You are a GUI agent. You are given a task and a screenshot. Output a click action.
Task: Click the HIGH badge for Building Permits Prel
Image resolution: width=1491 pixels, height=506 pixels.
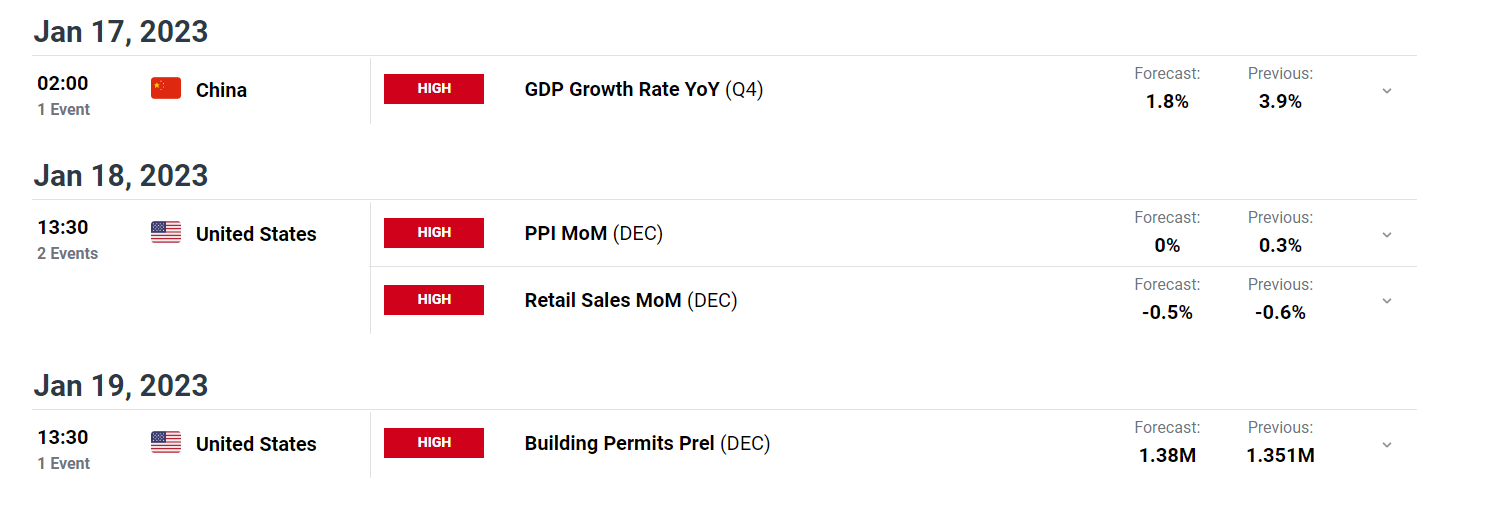pos(434,443)
